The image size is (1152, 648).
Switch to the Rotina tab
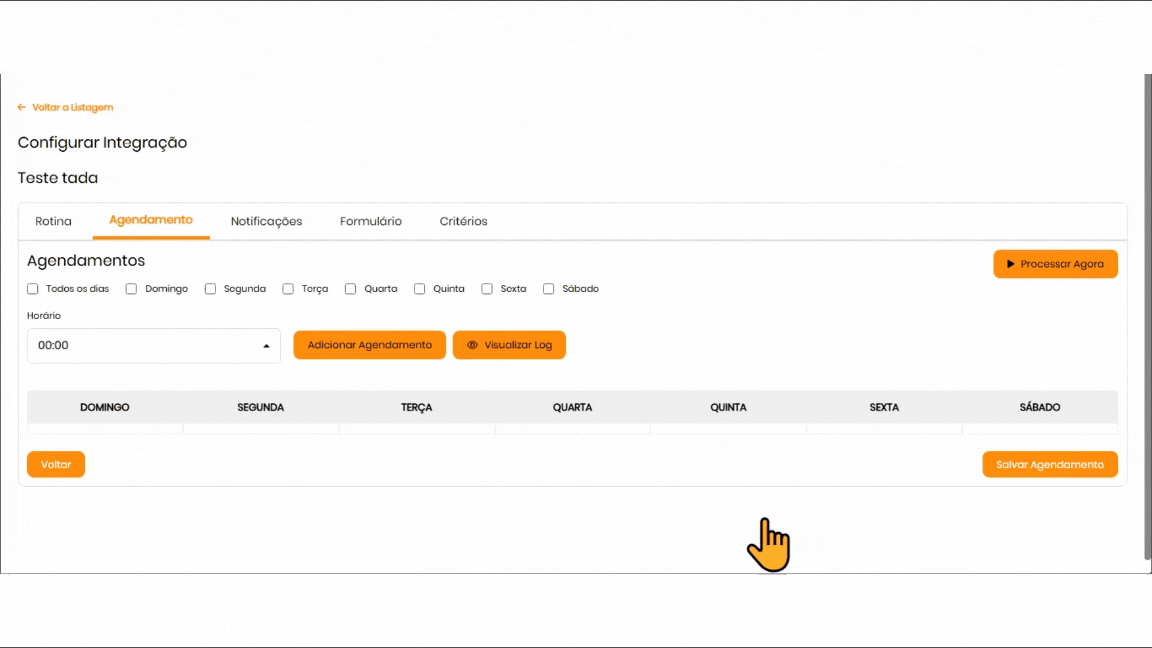click(53, 221)
